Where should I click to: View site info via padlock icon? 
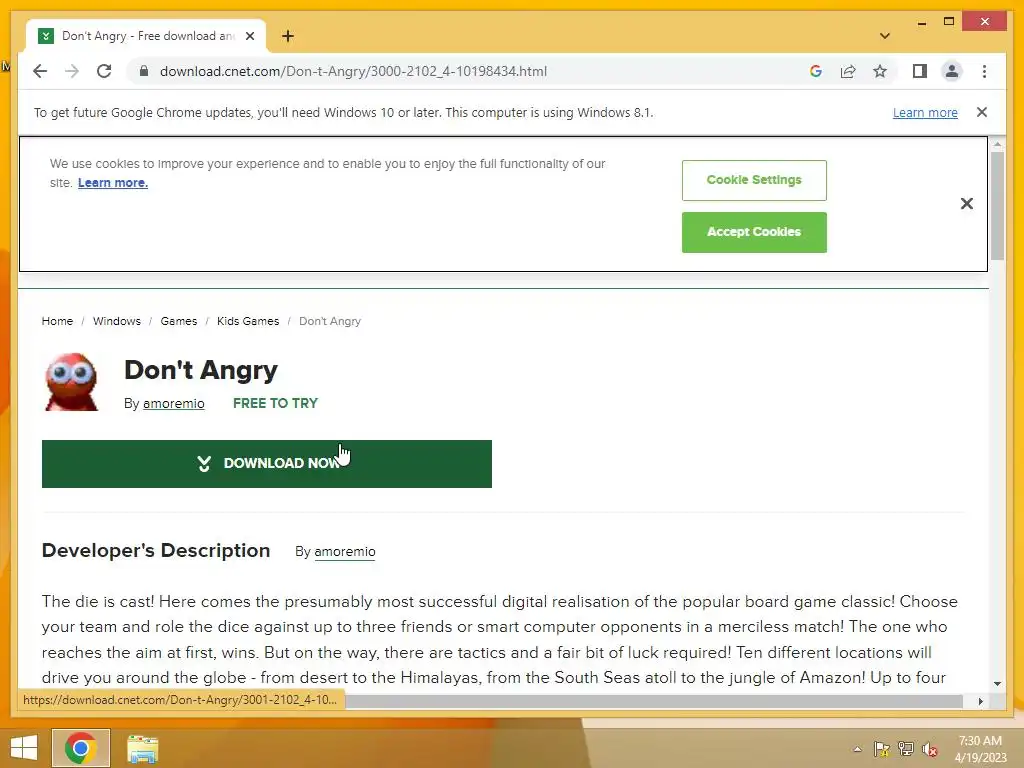[x=144, y=71]
